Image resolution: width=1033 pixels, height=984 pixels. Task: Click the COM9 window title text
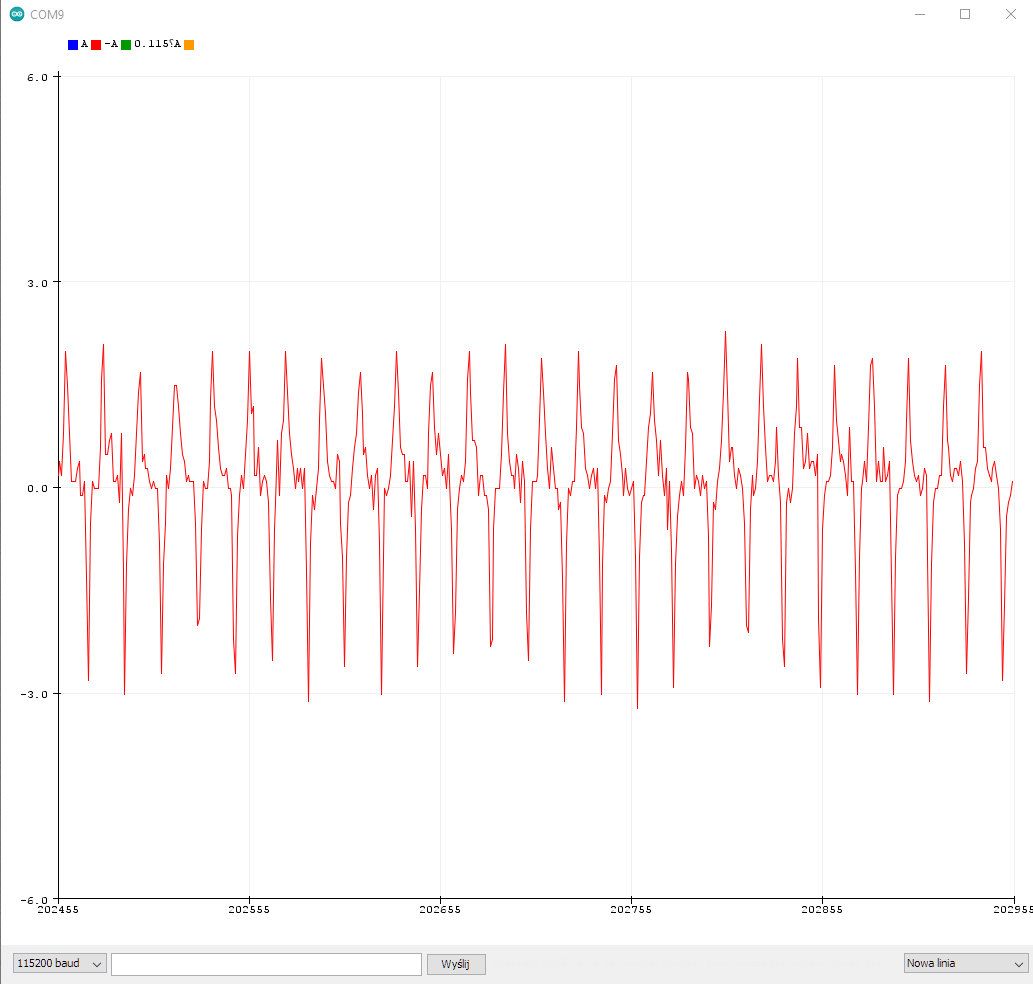(x=47, y=14)
